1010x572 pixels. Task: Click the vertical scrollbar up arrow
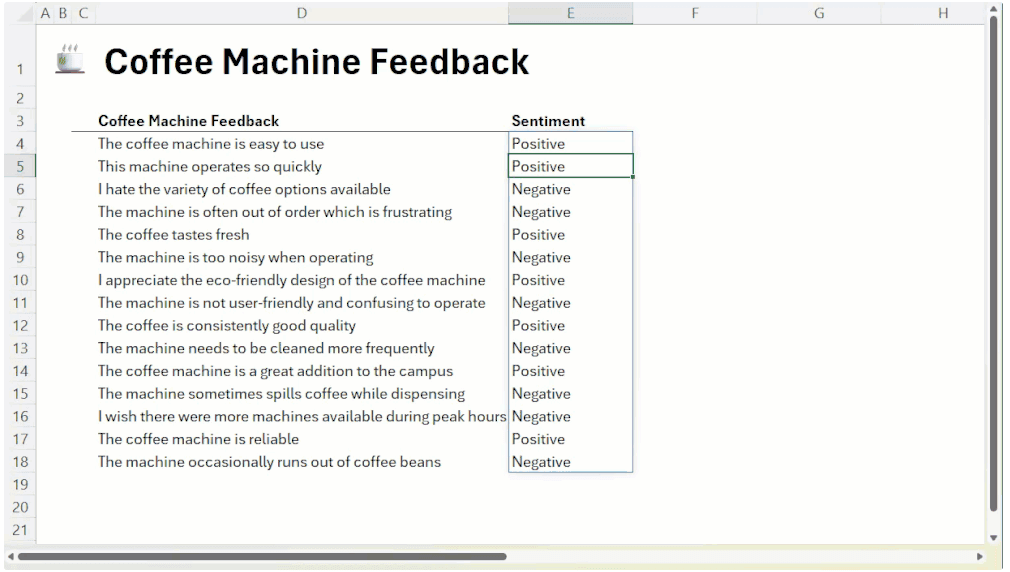point(994,10)
